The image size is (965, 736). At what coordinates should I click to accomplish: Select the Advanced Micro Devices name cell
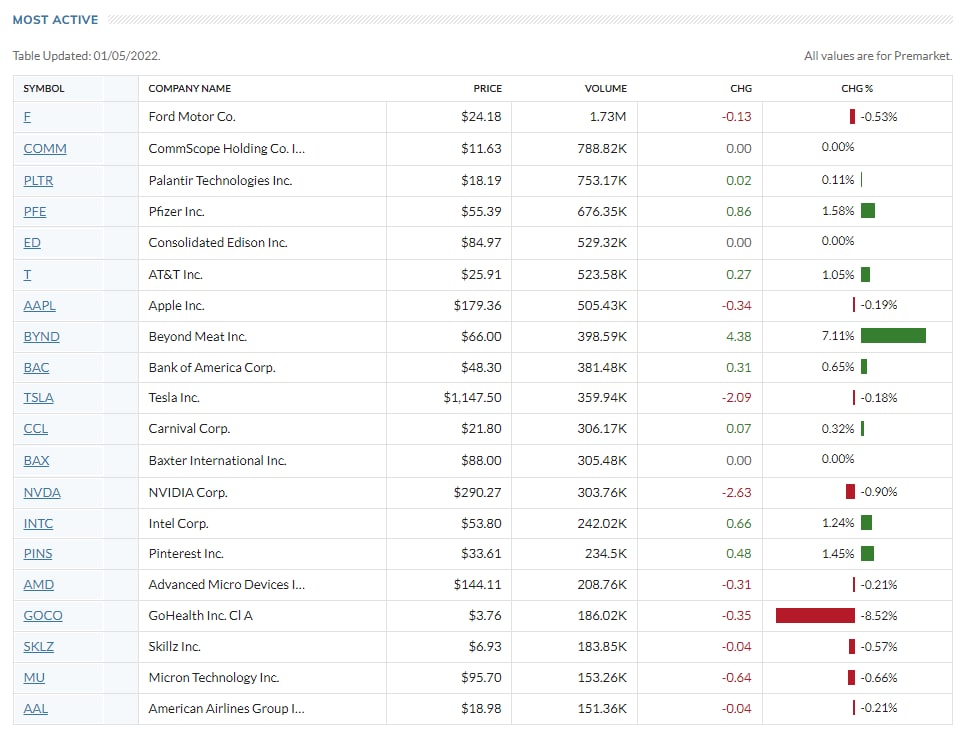point(226,585)
